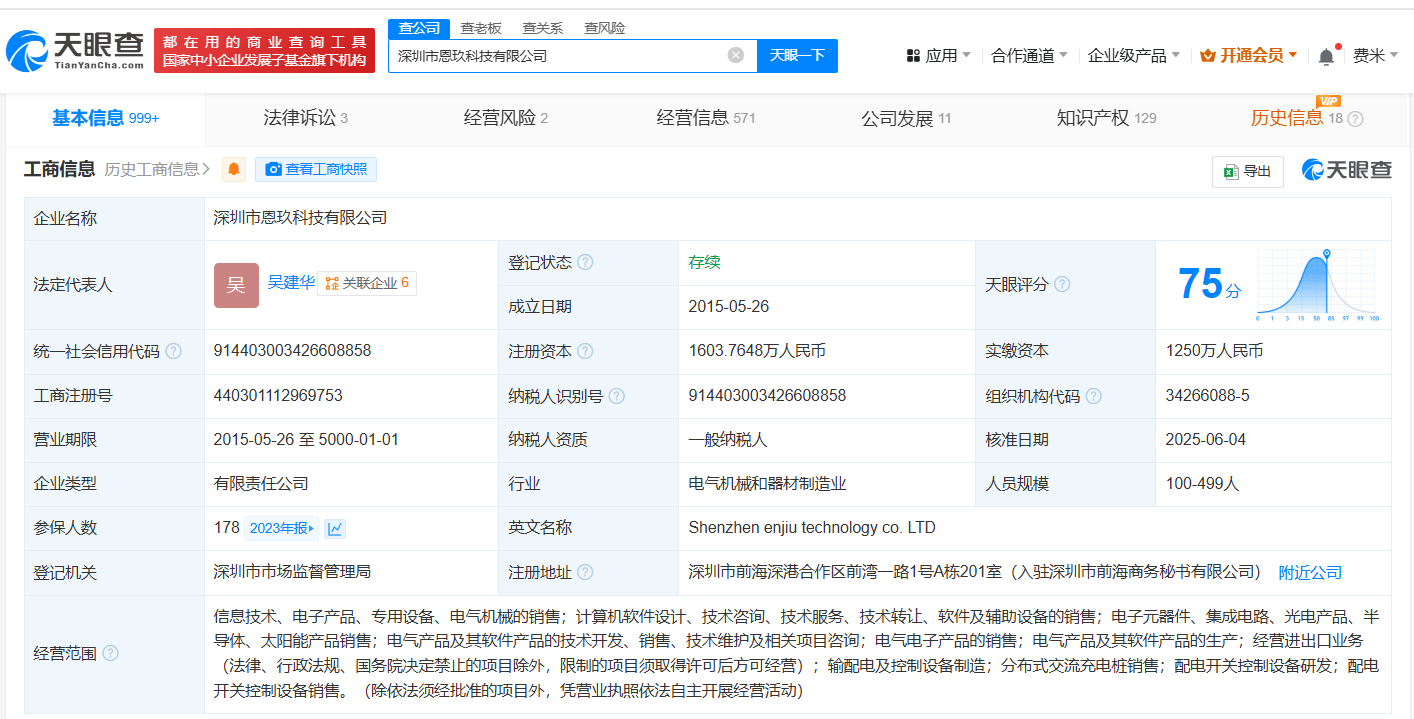Click the 导出 export button
The height and width of the screenshot is (719, 1414).
(1247, 172)
